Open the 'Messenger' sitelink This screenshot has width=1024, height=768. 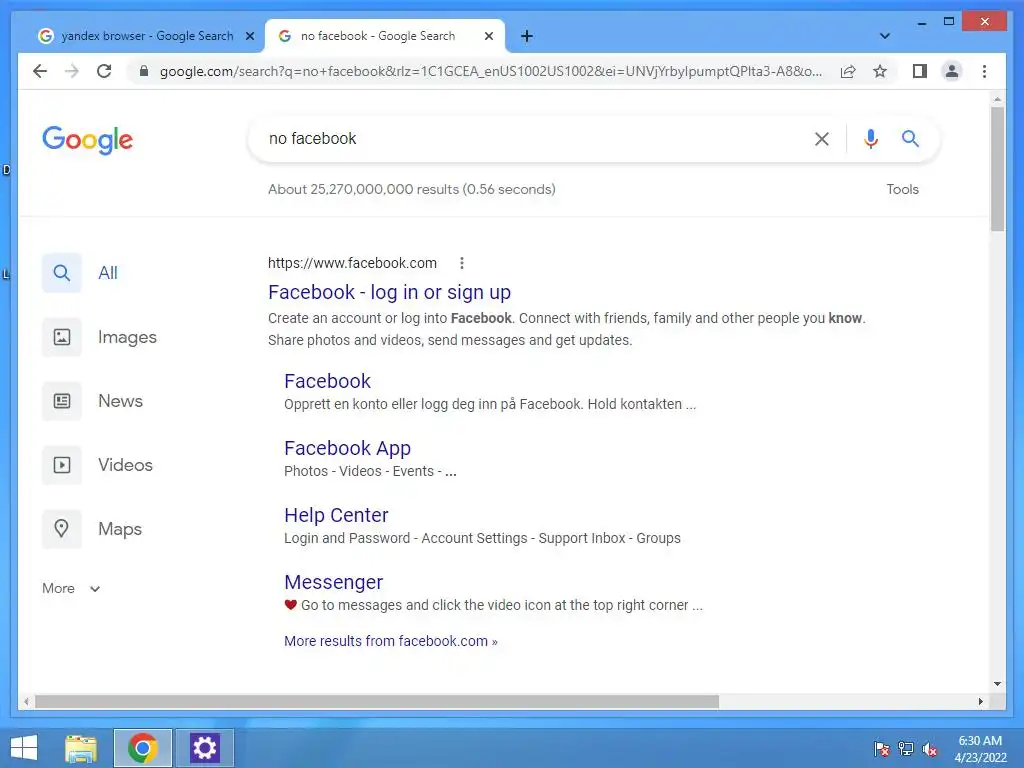(334, 582)
